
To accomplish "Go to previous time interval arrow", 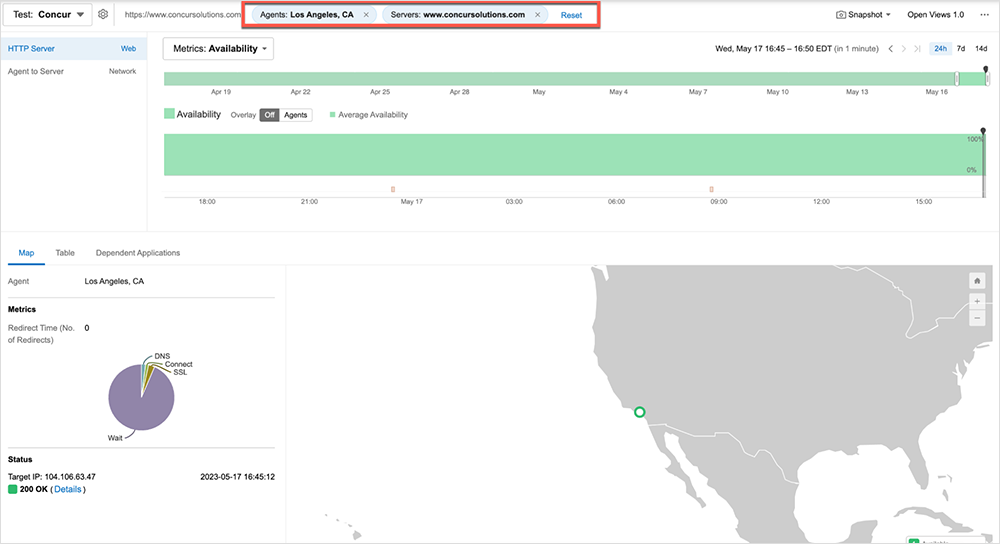I will (891, 48).
